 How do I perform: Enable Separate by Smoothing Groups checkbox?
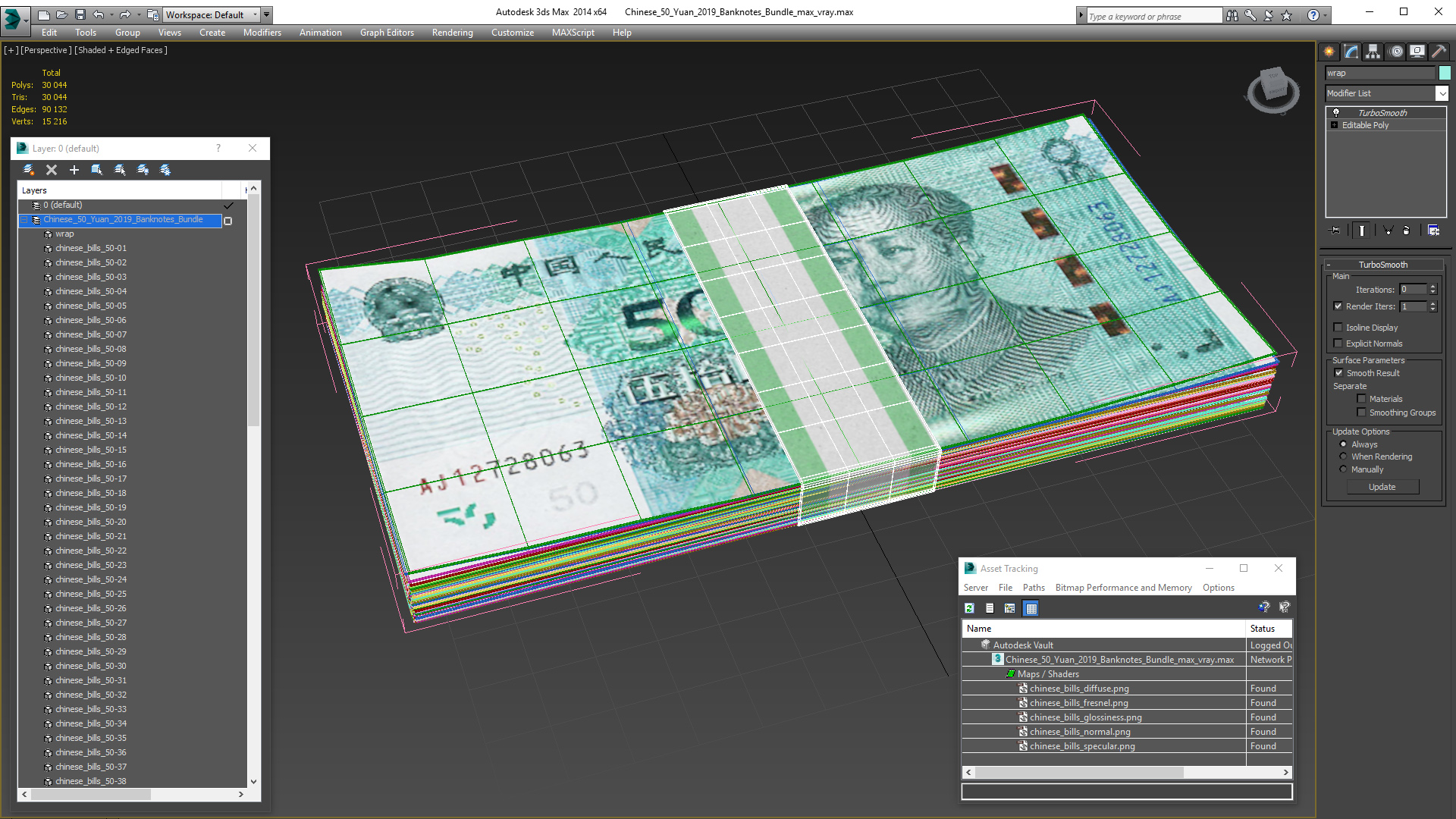pyautogui.click(x=1361, y=413)
